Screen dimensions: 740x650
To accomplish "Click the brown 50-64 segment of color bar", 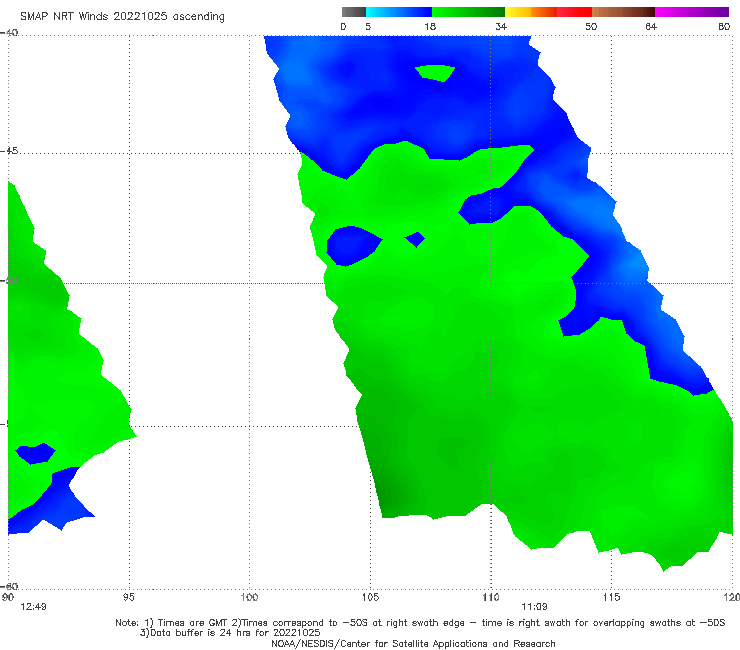I will click(623, 12).
